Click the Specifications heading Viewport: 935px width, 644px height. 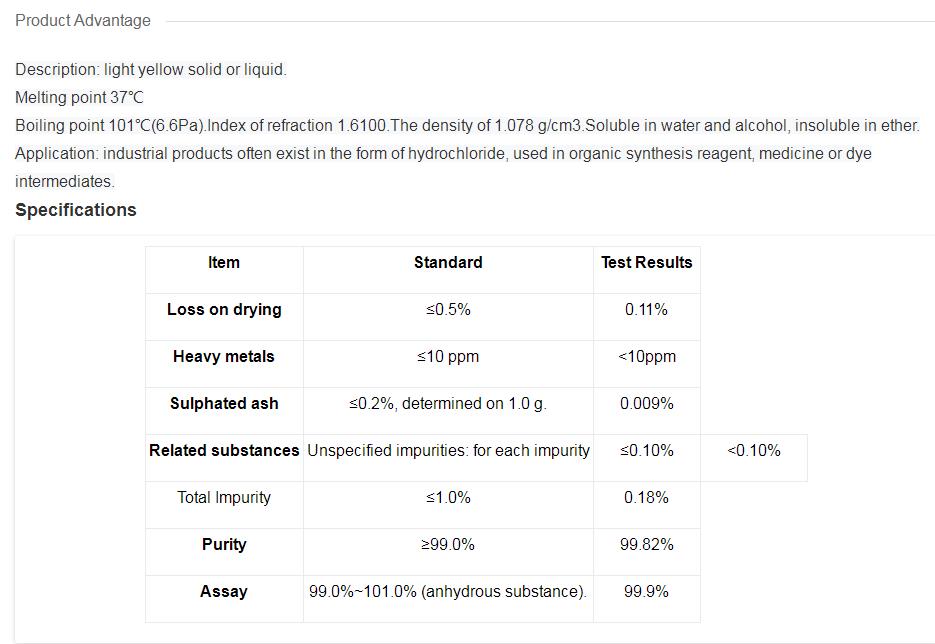pos(76,210)
